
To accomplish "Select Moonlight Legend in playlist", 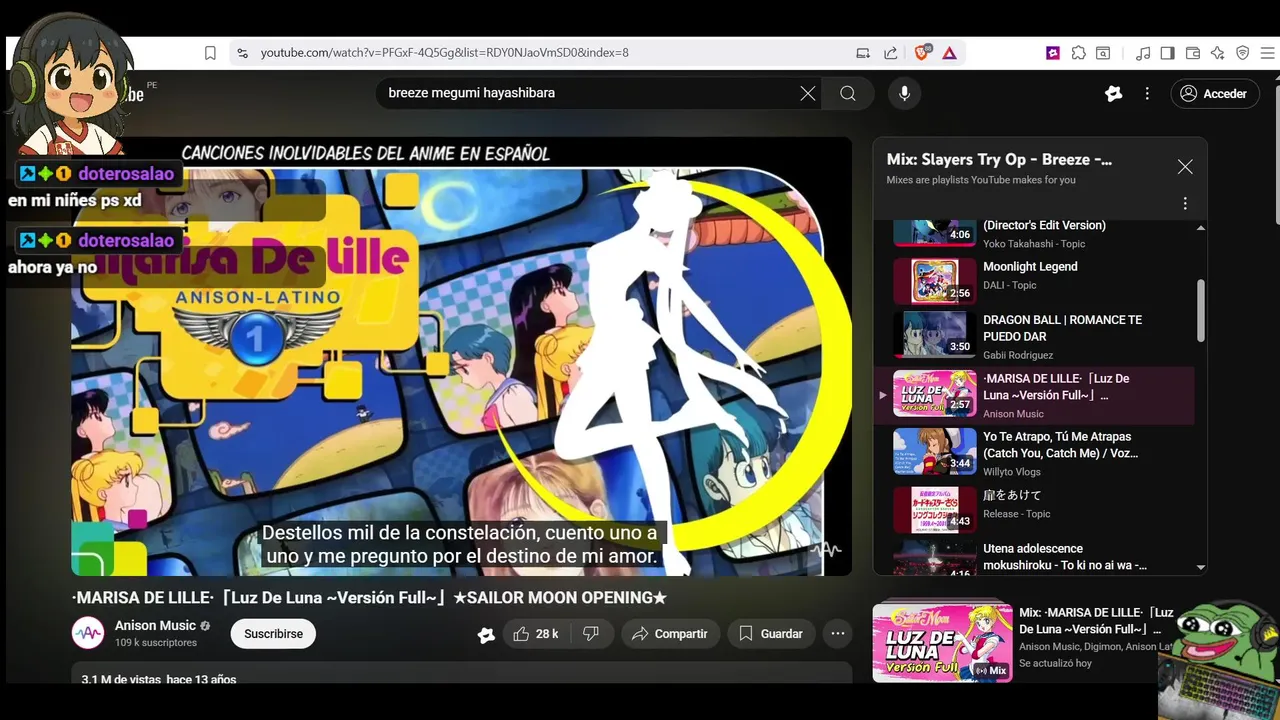I will pyautogui.click(x=1030, y=267).
